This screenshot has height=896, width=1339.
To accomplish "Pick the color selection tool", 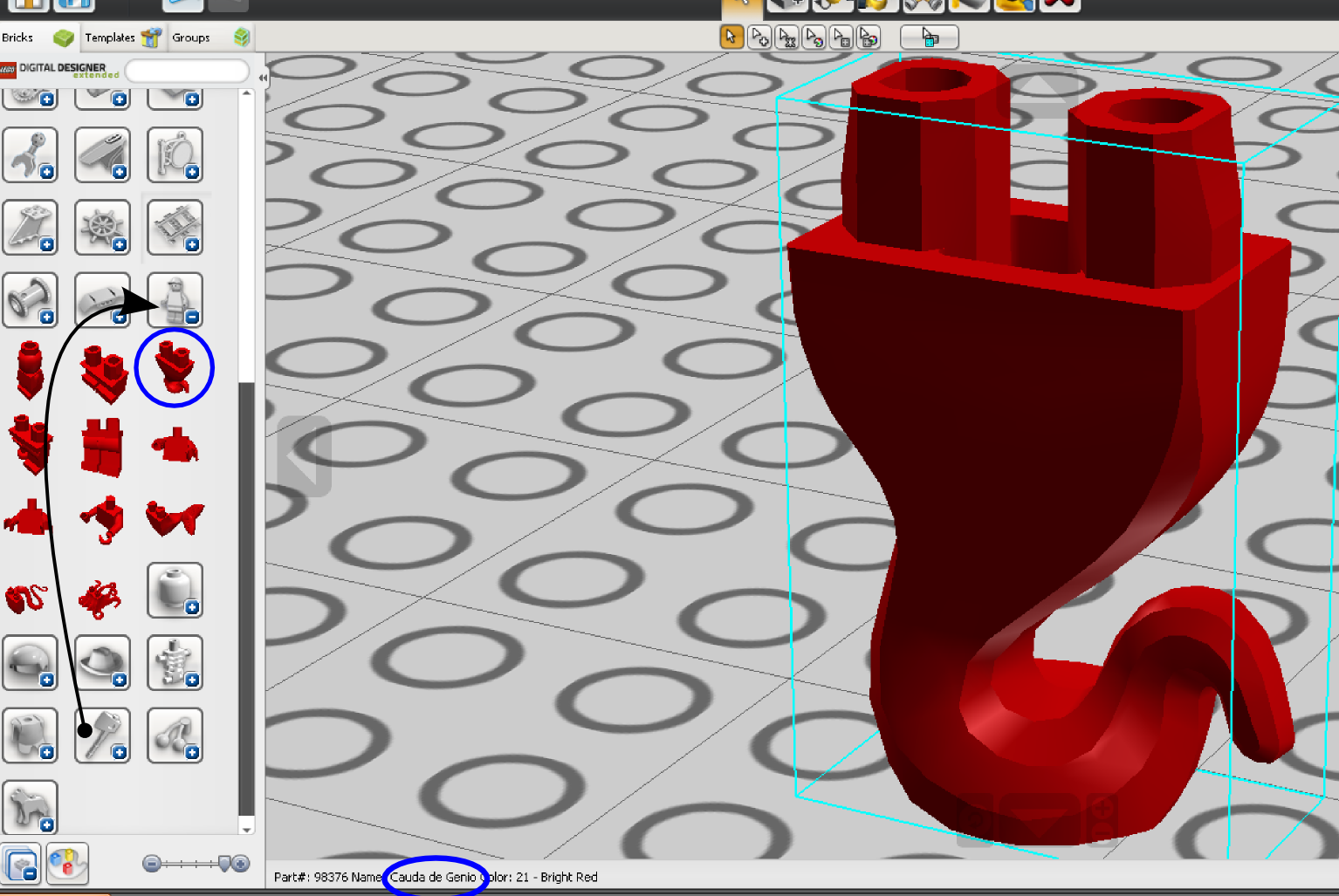I will pos(814,38).
